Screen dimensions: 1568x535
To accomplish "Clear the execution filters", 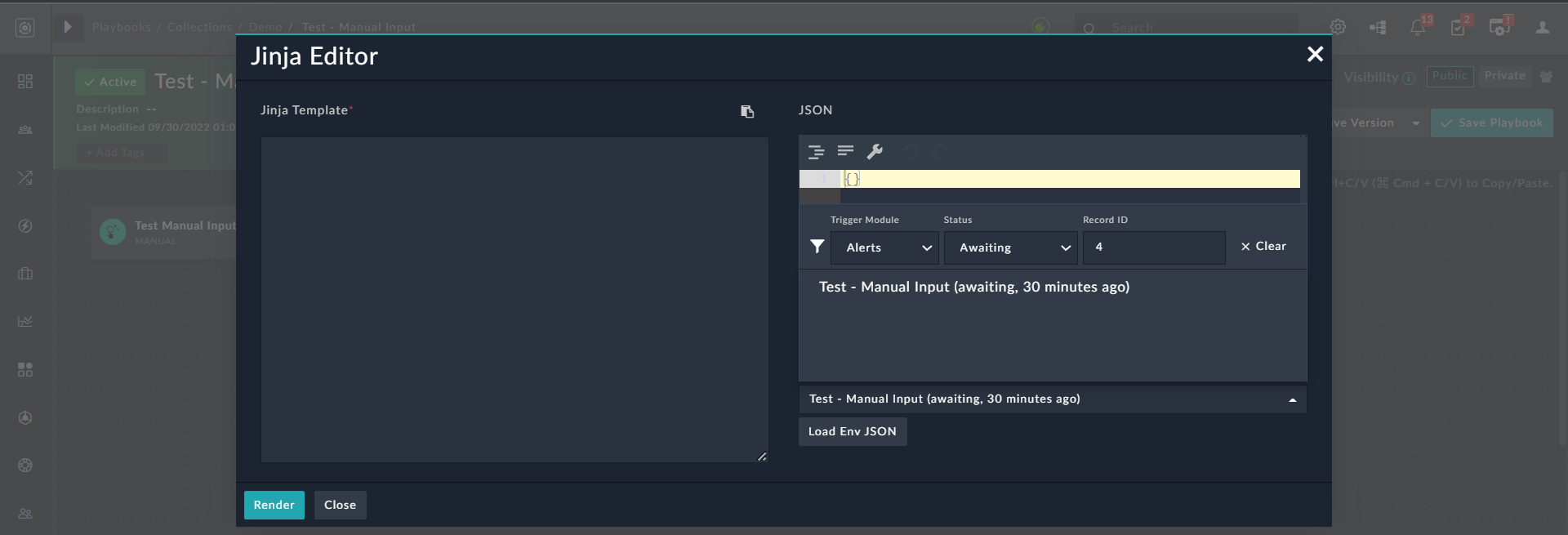I will click(1263, 246).
